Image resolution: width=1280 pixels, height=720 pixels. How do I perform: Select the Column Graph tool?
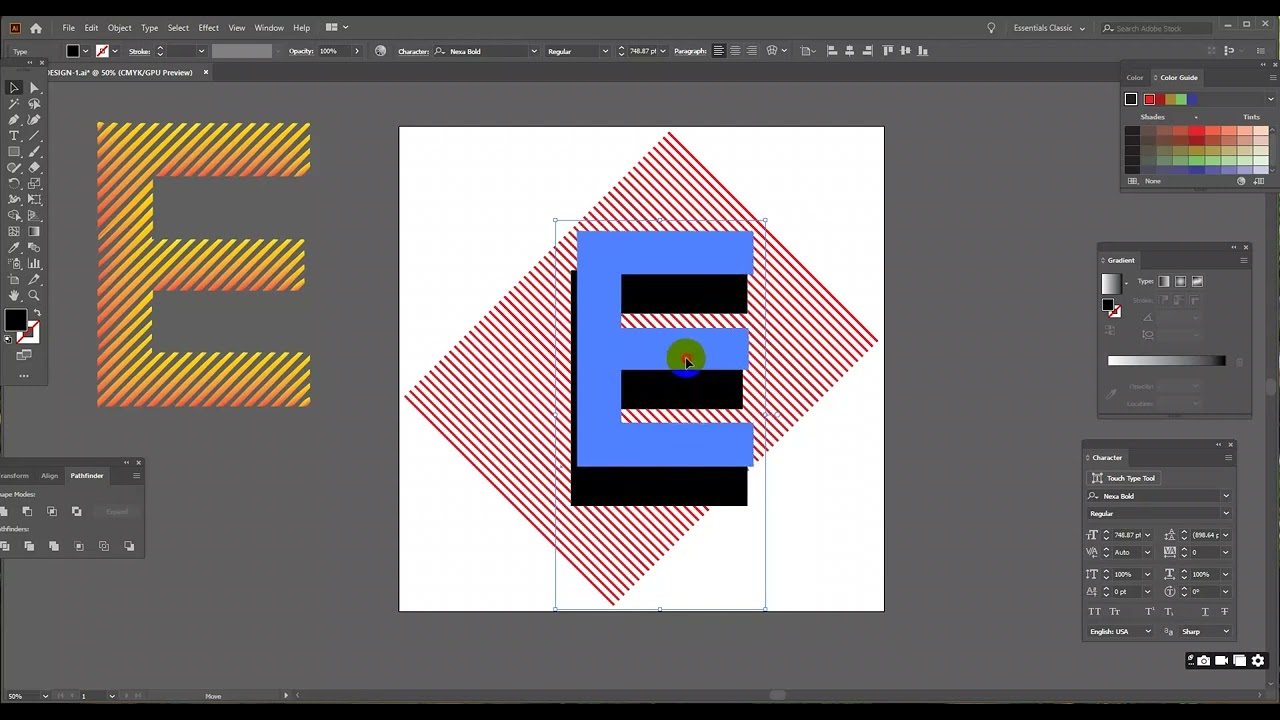[x=34, y=263]
